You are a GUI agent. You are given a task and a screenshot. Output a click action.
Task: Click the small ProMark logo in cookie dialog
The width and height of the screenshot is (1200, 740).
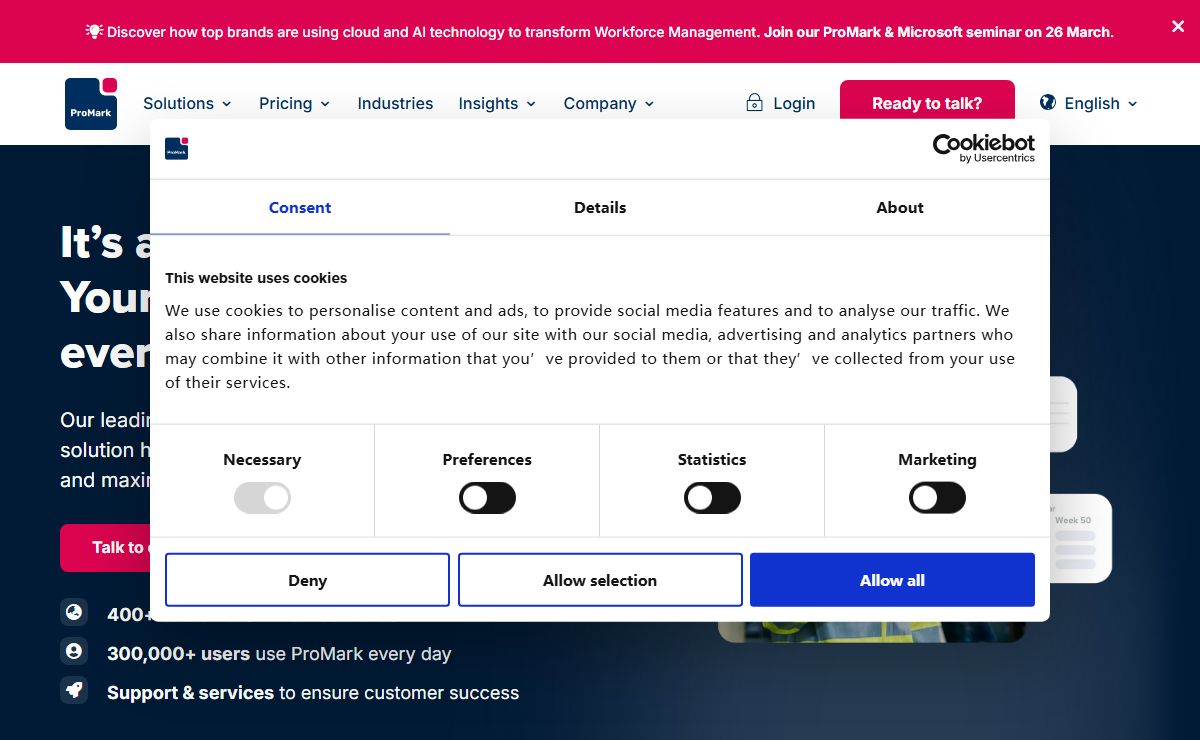pyautogui.click(x=177, y=149)
